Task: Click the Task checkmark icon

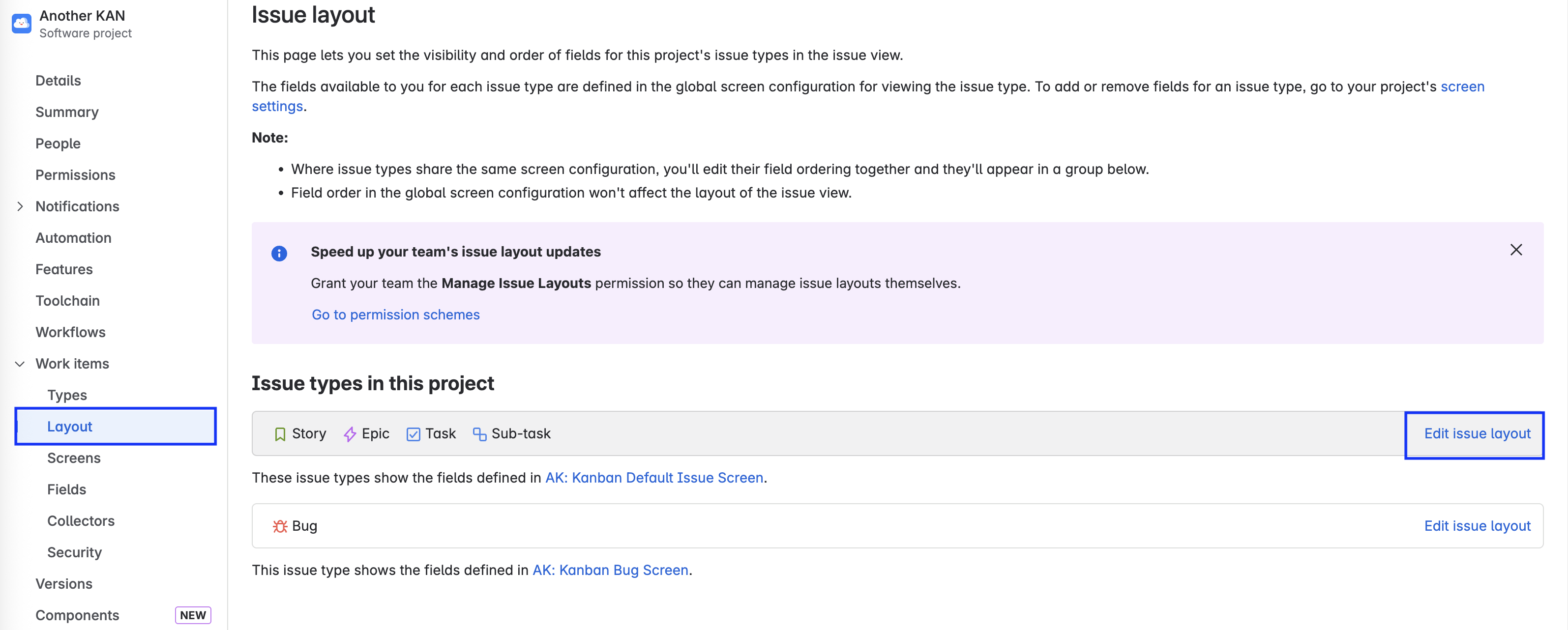Action: point(414,434)
